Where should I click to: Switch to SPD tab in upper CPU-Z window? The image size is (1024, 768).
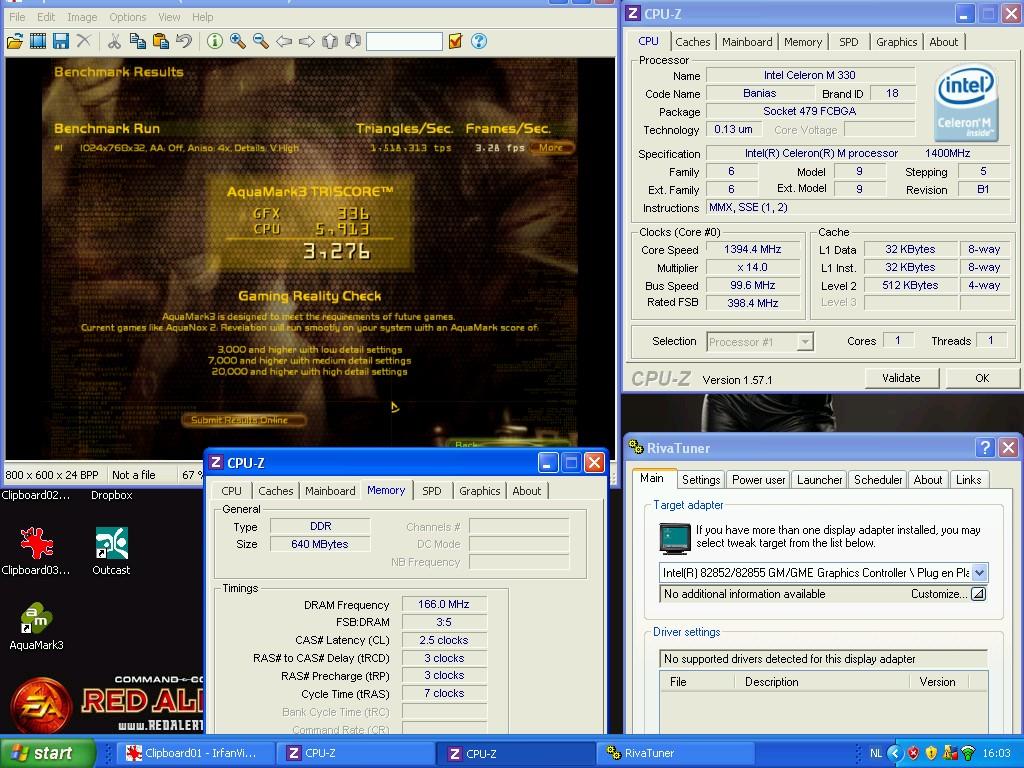(848, 42)
